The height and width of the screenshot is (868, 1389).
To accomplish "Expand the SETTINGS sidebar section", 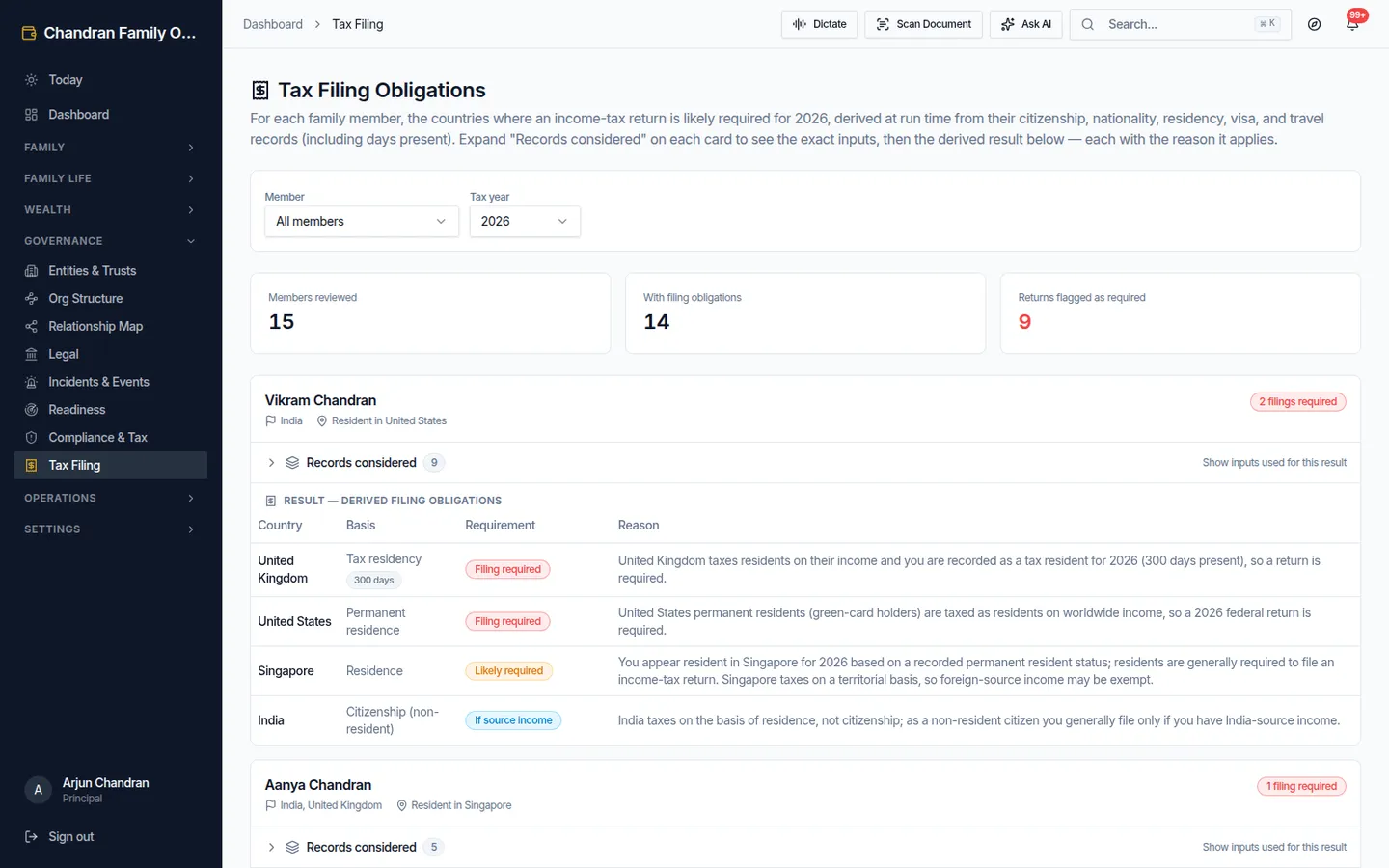I will coord(111,529).
